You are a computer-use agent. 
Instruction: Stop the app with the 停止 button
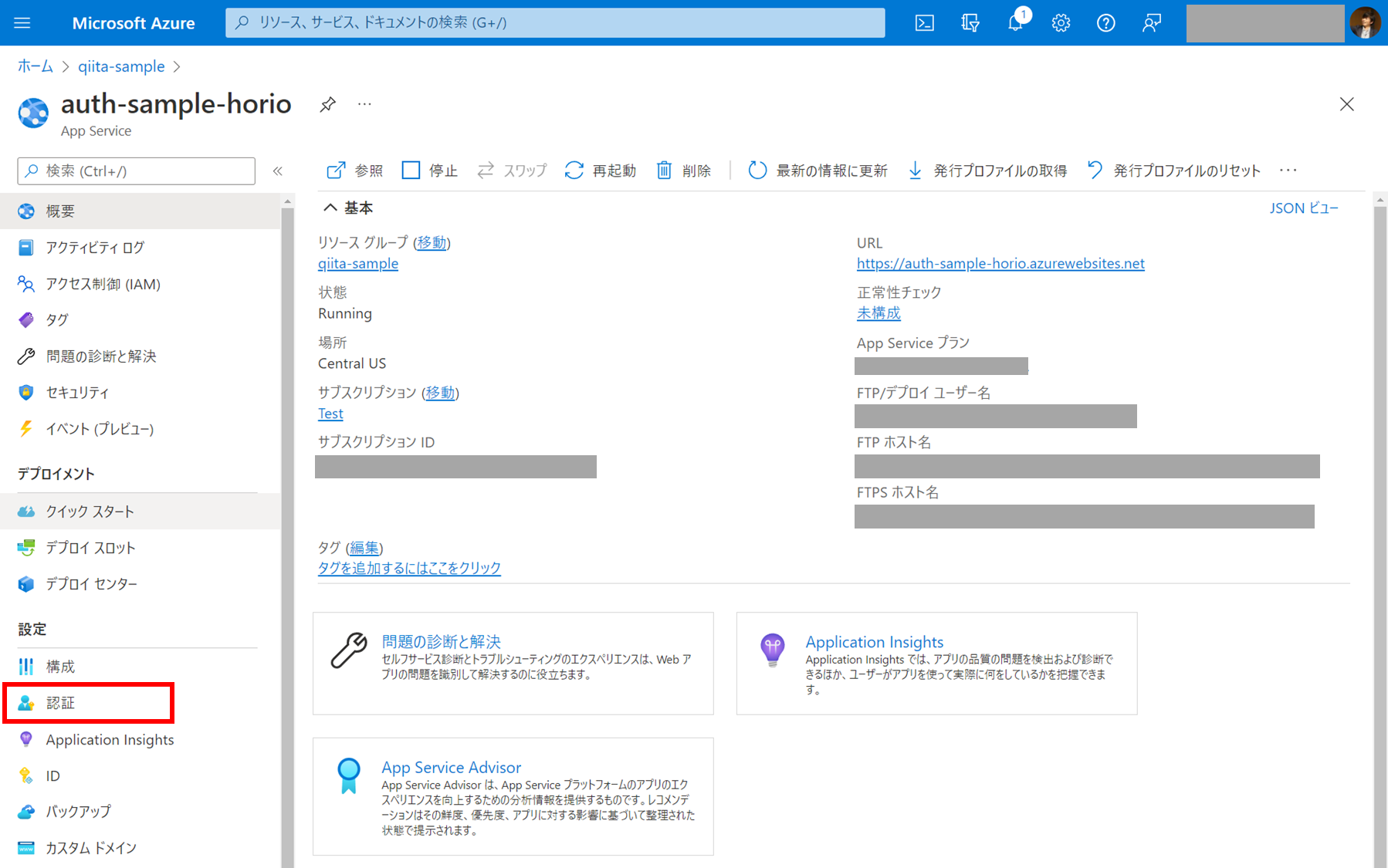(429, 171)
